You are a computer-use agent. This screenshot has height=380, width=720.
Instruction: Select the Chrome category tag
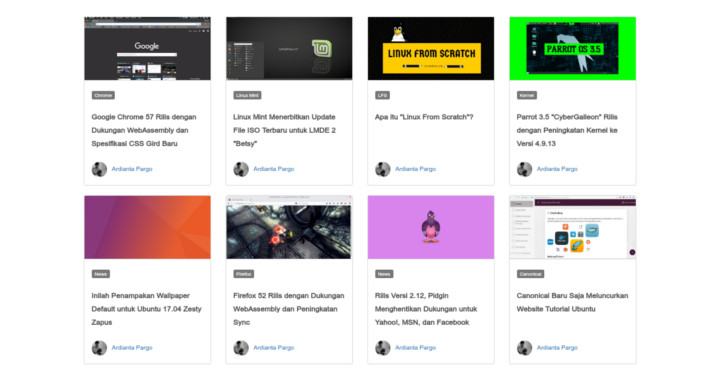103,95
